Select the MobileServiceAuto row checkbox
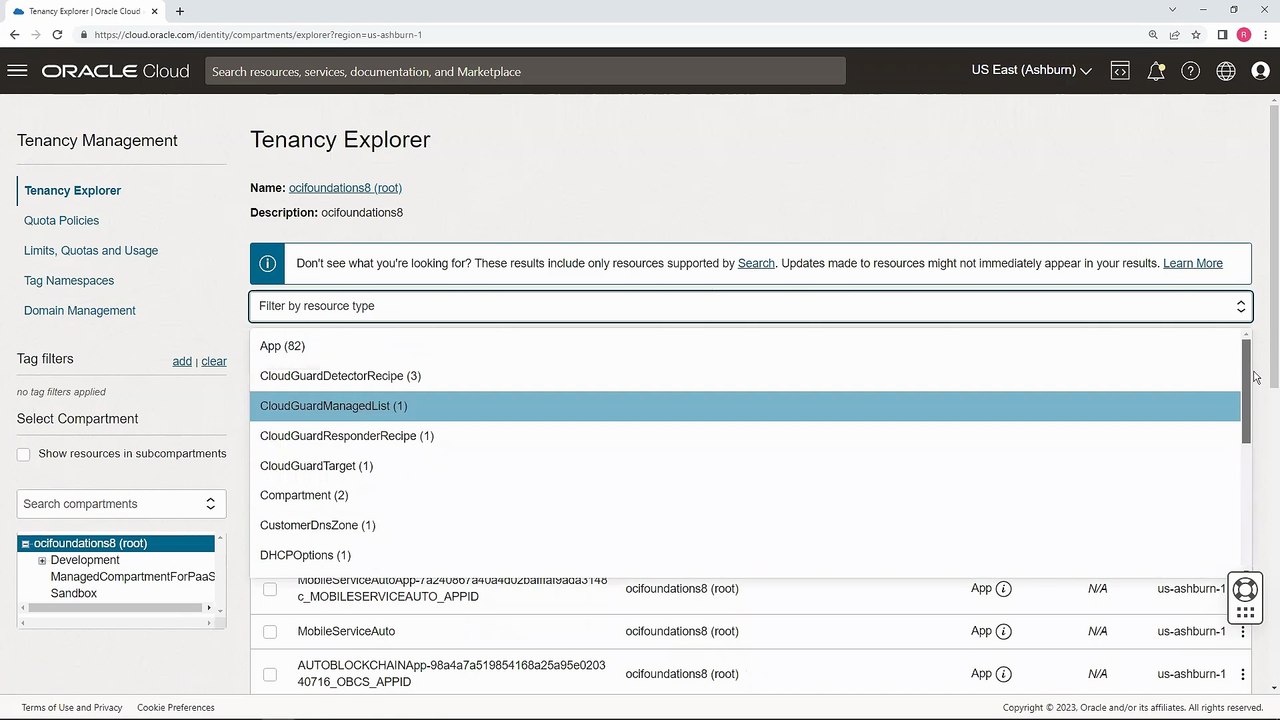 pyautogui.click(x=270, y=632)
